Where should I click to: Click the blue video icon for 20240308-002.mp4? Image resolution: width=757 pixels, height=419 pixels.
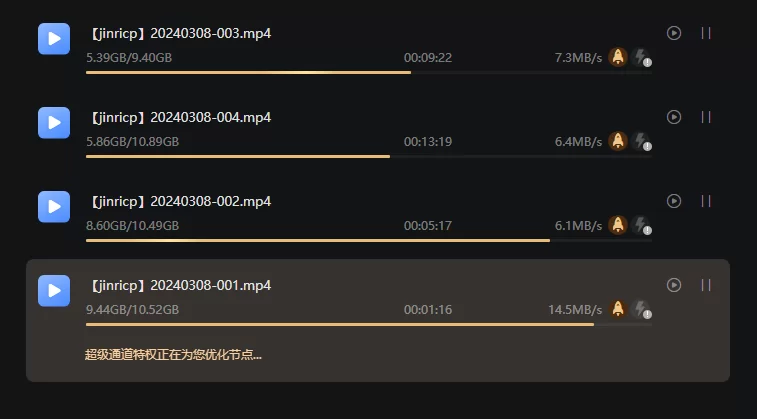tap(54, 207)
